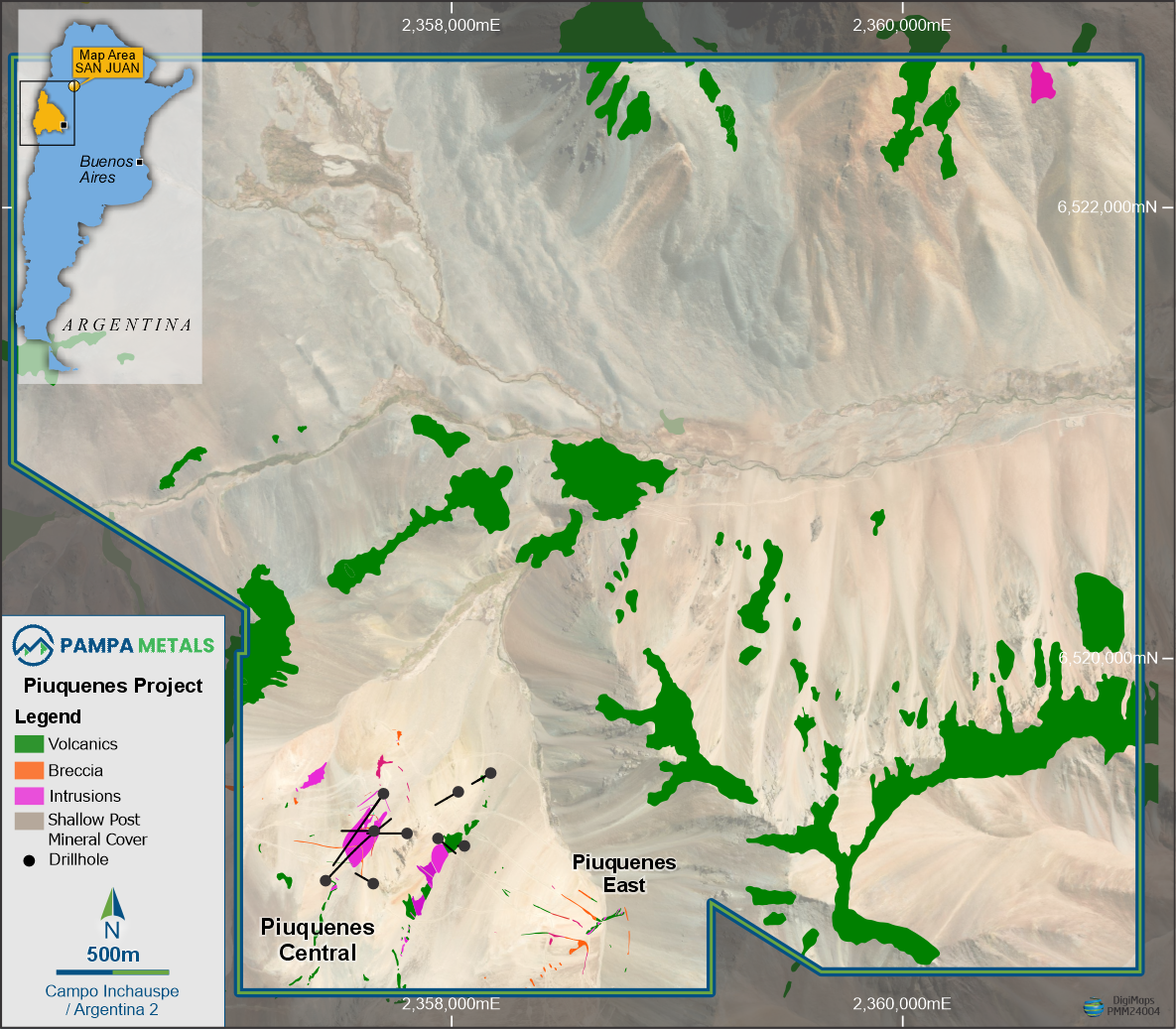
Task: Click the Piuquenes Project title text
Action: tap(113, 686)
